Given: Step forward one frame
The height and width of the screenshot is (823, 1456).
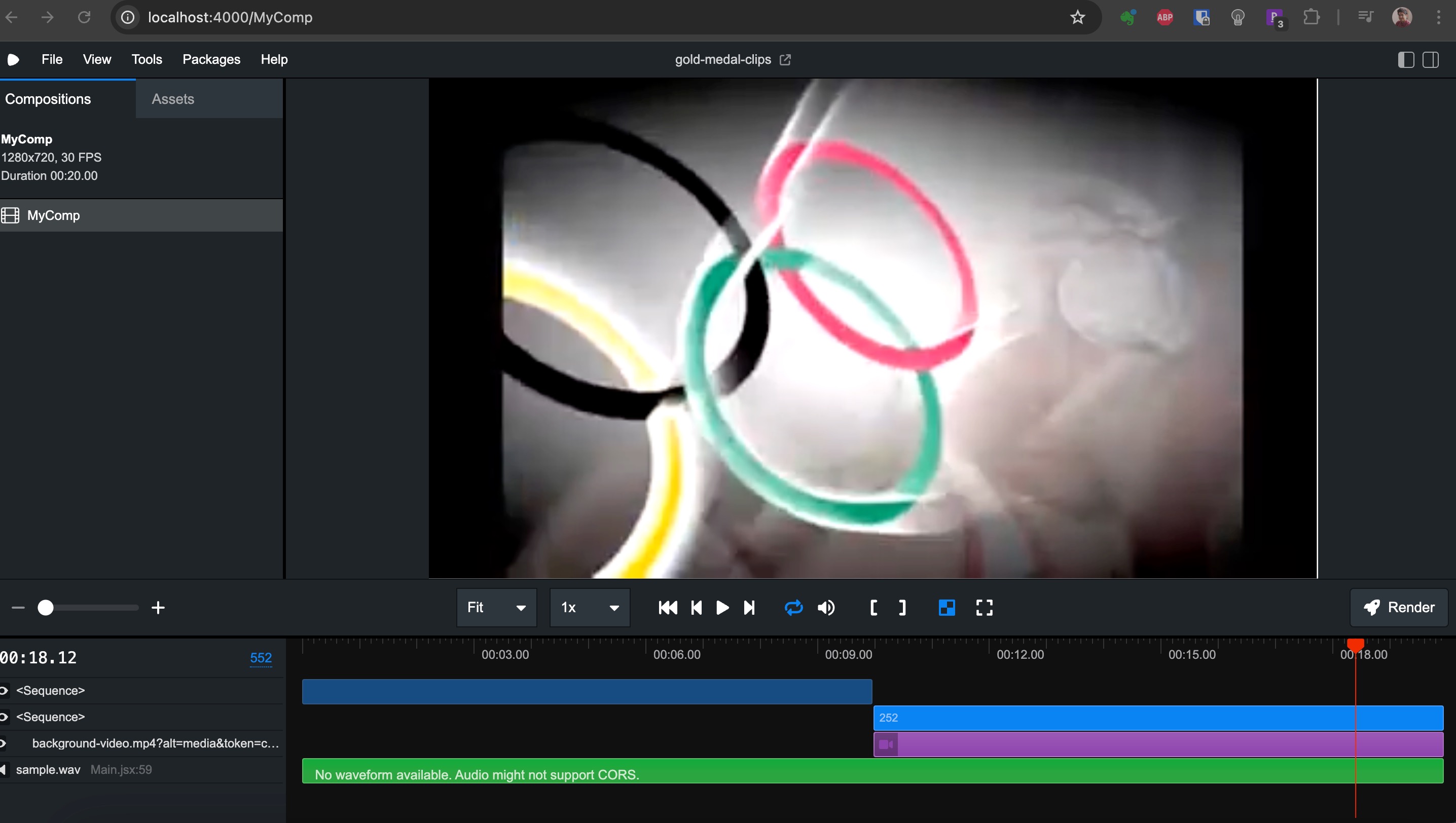Looking at the screenshot, I should click(749, 608).
